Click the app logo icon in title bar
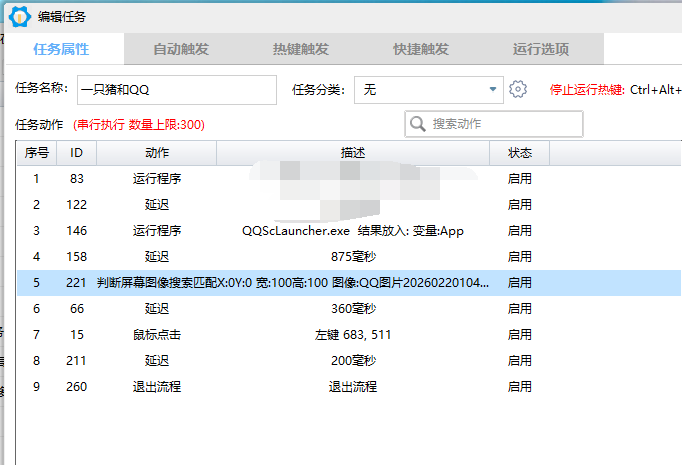 (16, 17)
